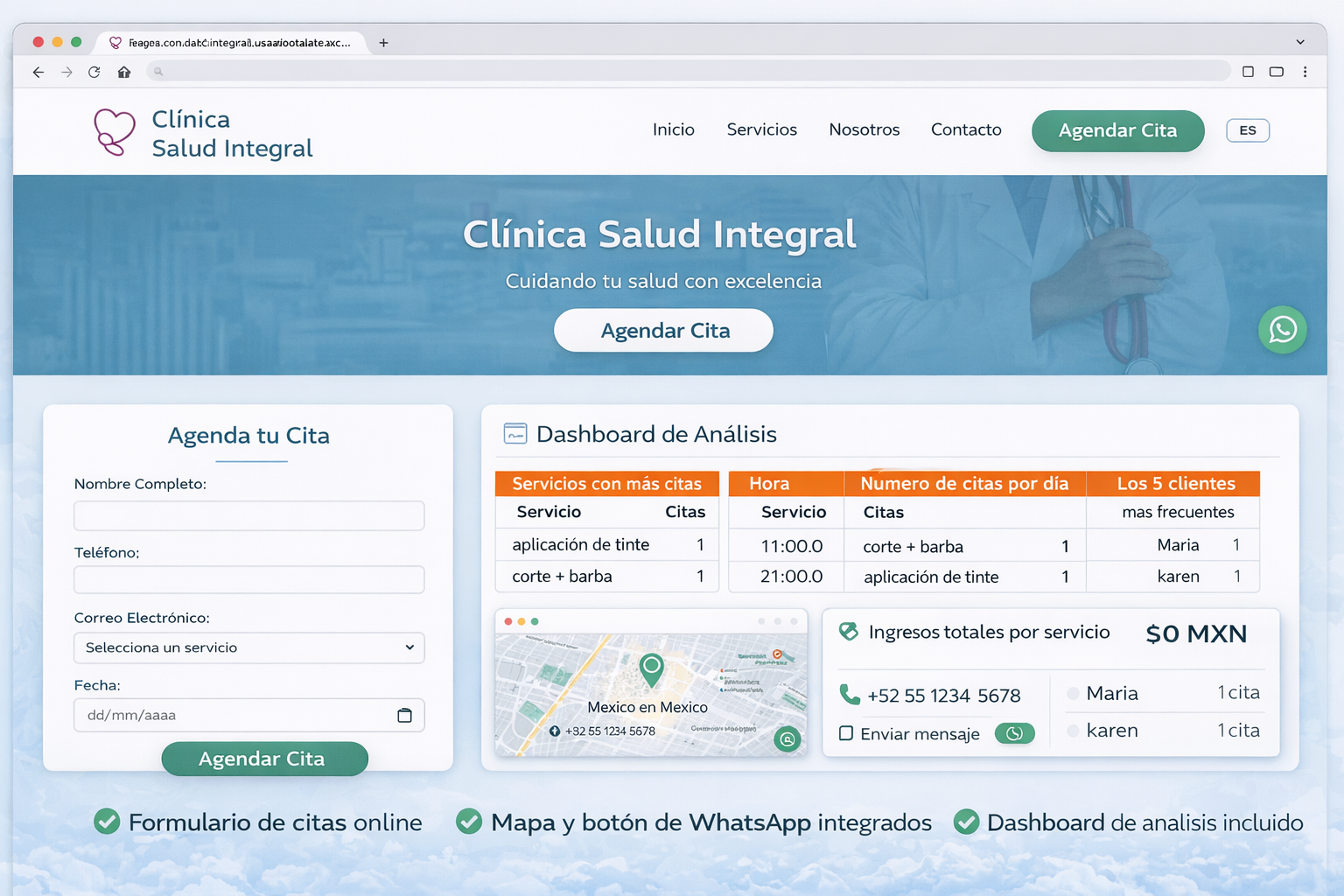The width and height of the screenshot is (1344, 896).
Task: Select the radio dot next to Maria
Action: pyautogui.click(x=1073, y=694)
